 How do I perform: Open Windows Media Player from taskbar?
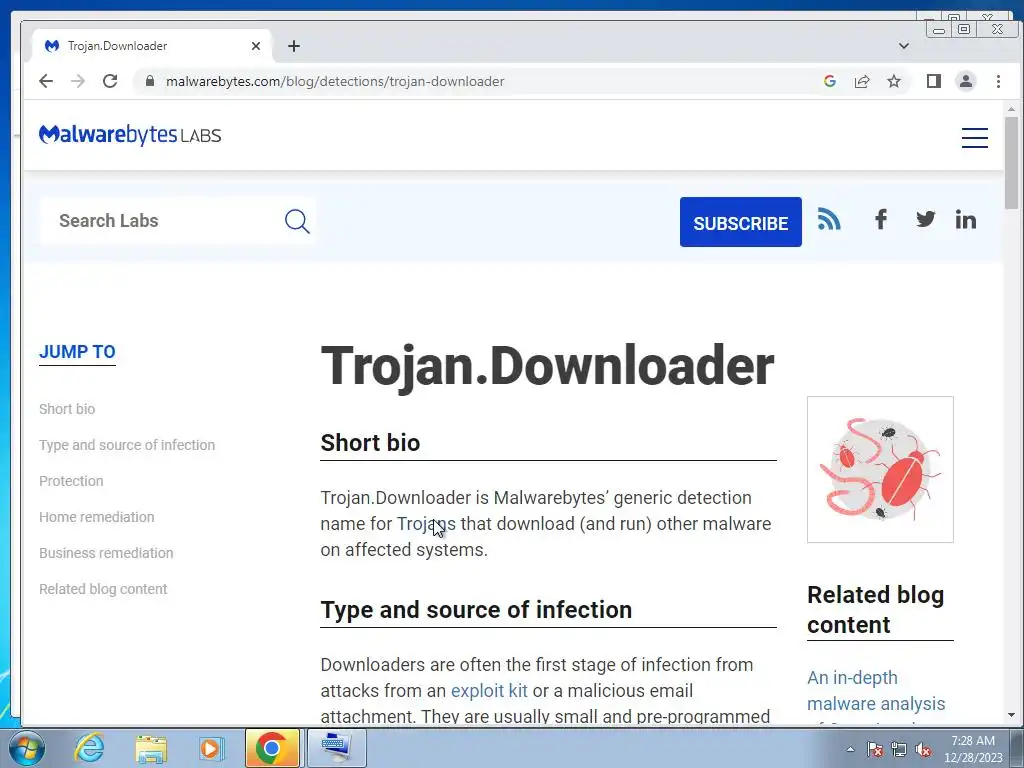click(x=210, y=748)
